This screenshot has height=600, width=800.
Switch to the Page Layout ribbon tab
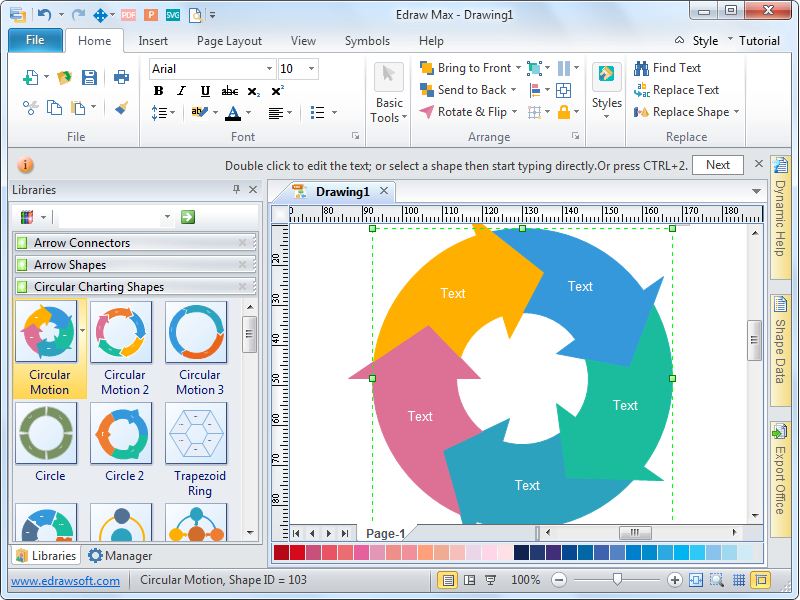point(230,41)
